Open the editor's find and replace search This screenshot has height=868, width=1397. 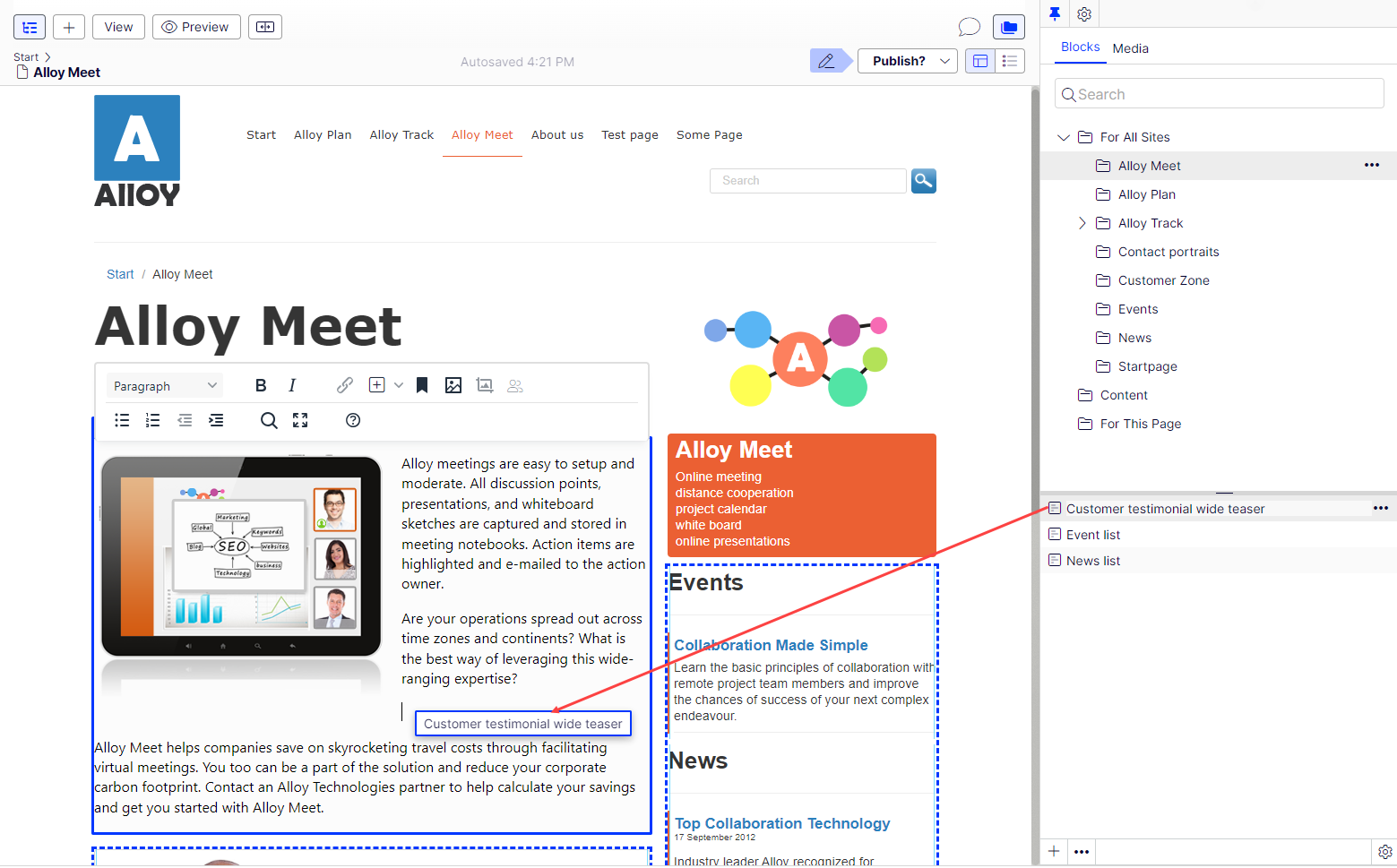point(269,419)
